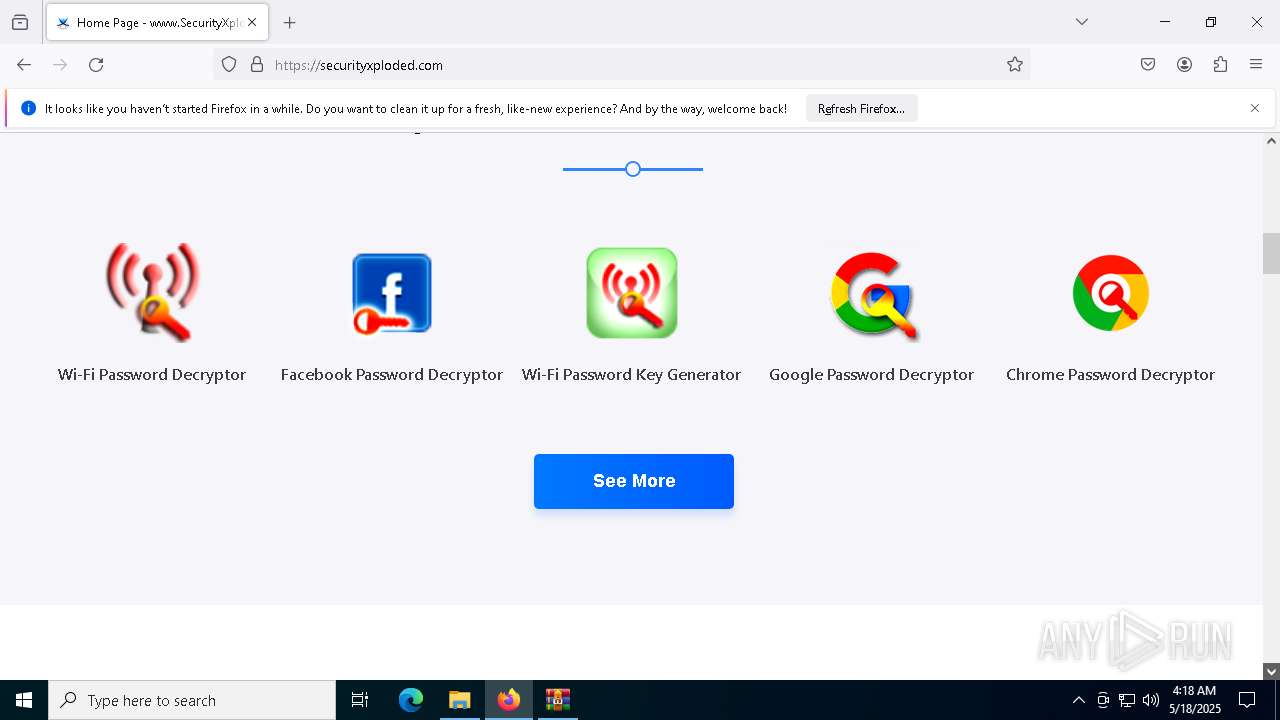This screenshot has height=720, width=1280.
Task: Click the taskbar search box
Action: (192, 700)
